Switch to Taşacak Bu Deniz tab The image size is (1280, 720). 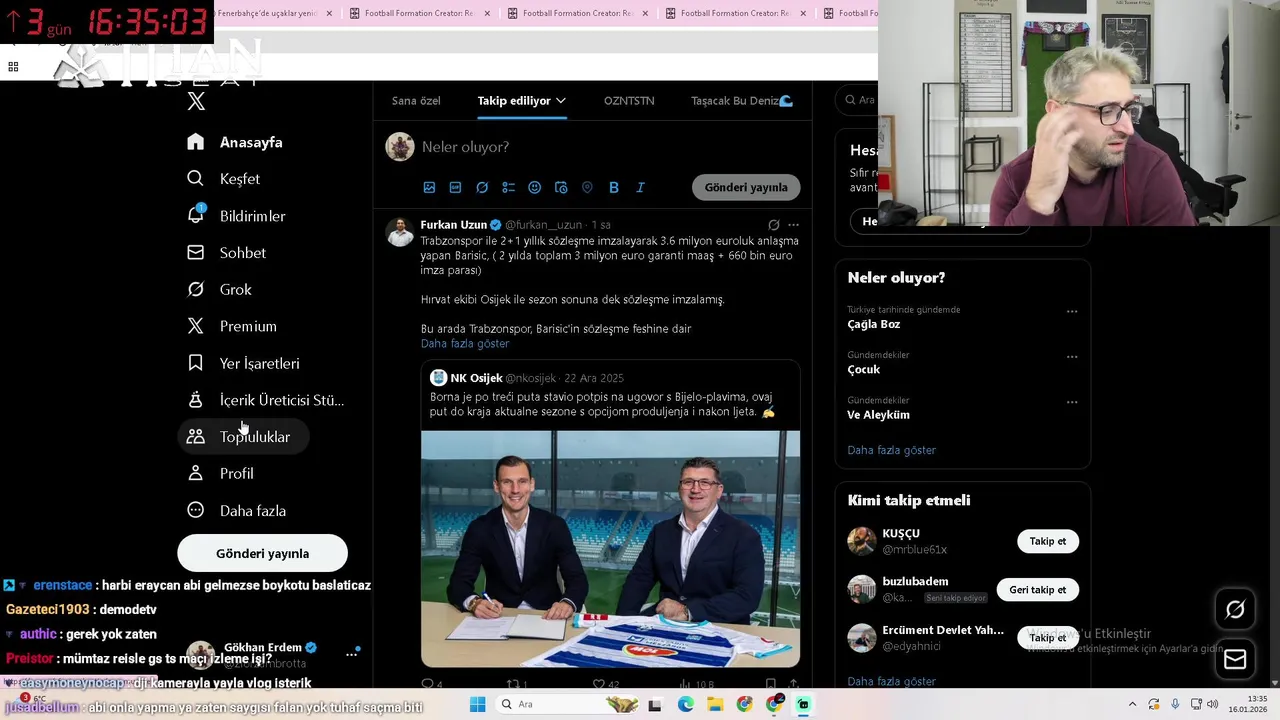(742, 101)
